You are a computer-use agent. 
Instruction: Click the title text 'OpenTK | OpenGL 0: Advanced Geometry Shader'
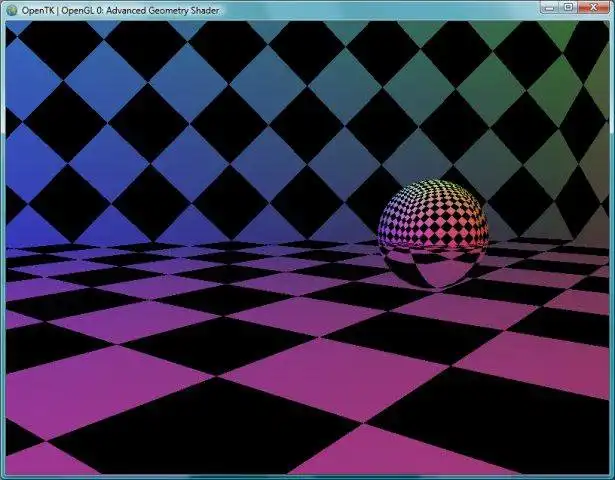(120, 11)
